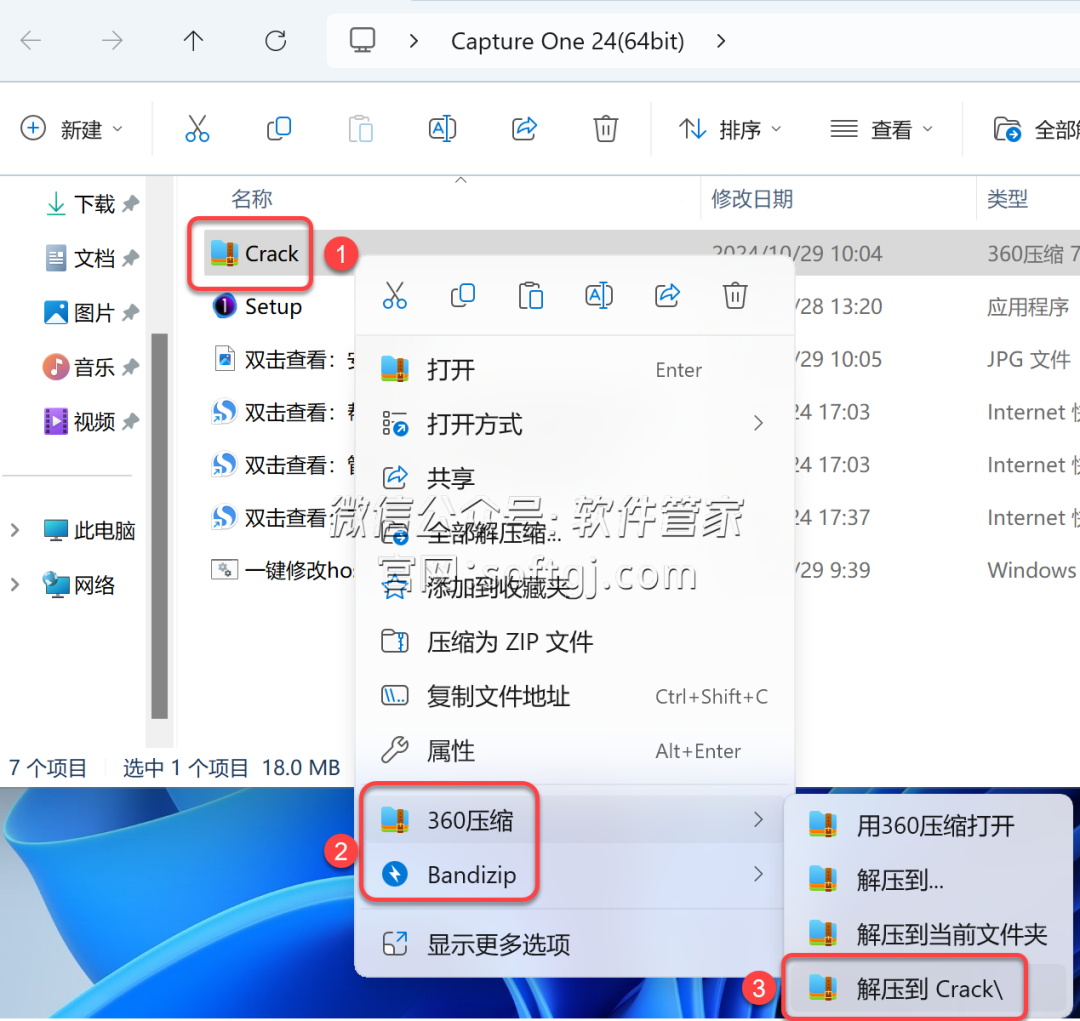
Task: Click Rename icon in context menu
Action: [x=599, y=296]
